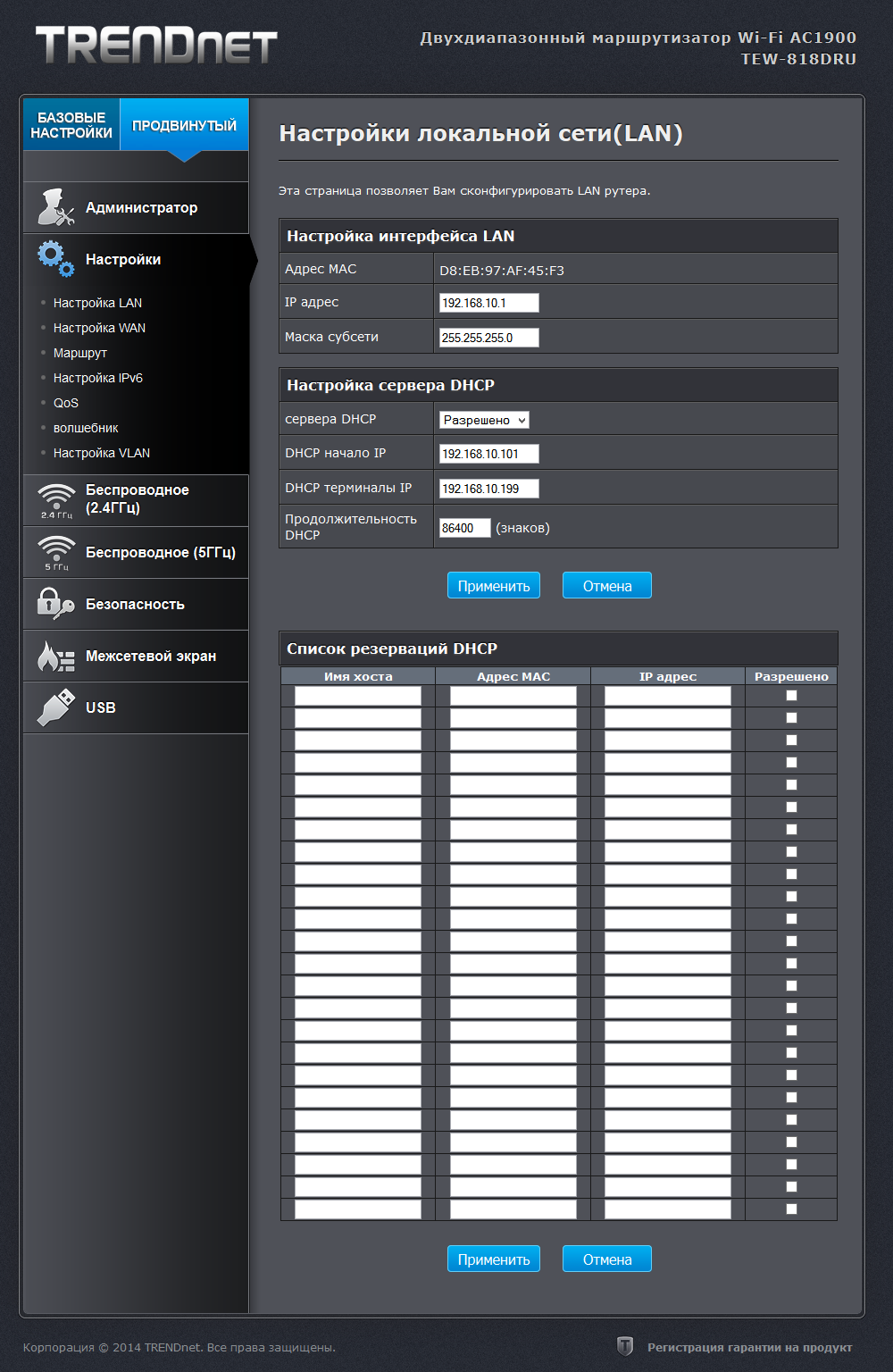Toggle the second DHCP reservation checkbox
The image size is (893, 1372).
click(791, 718)
